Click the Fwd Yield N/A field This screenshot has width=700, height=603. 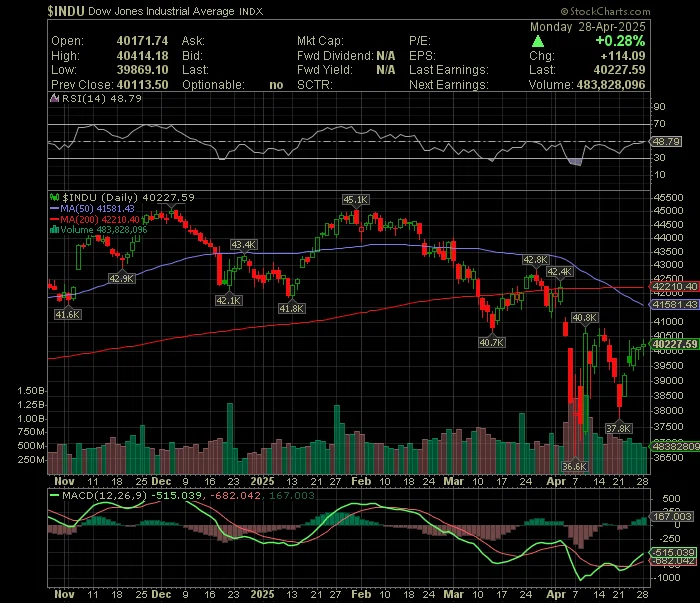click(346, 70)
